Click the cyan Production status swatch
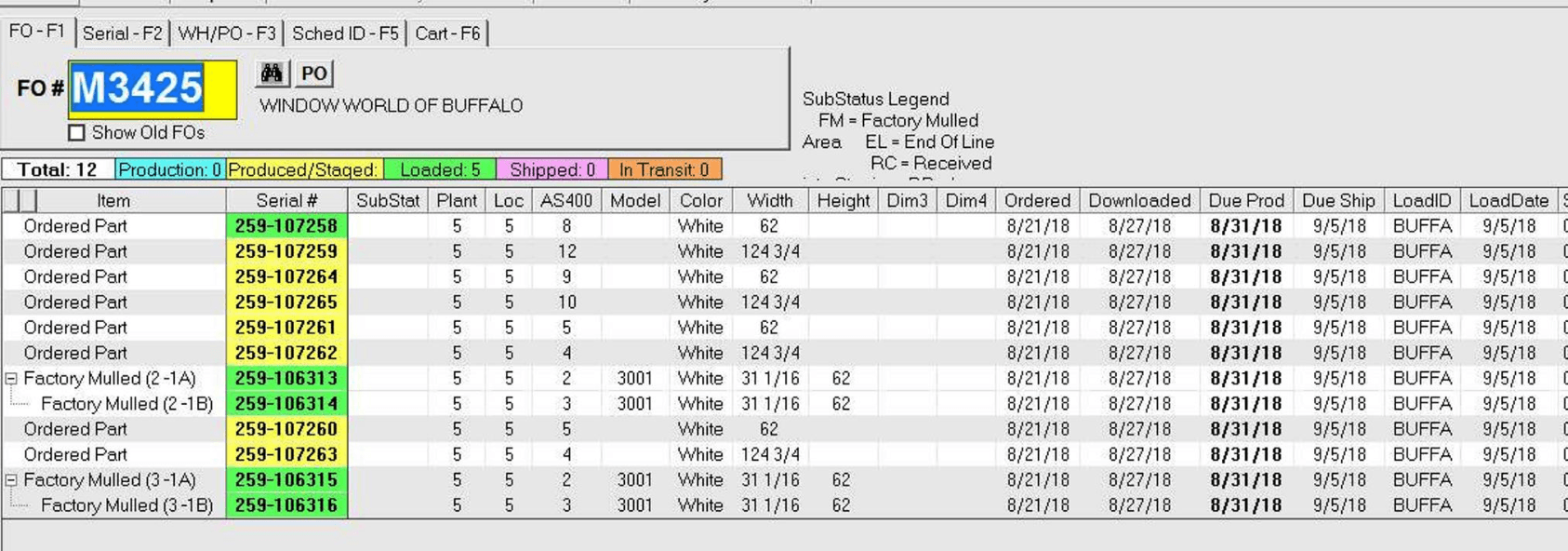 pyautogui.click(x=169, y=169)
